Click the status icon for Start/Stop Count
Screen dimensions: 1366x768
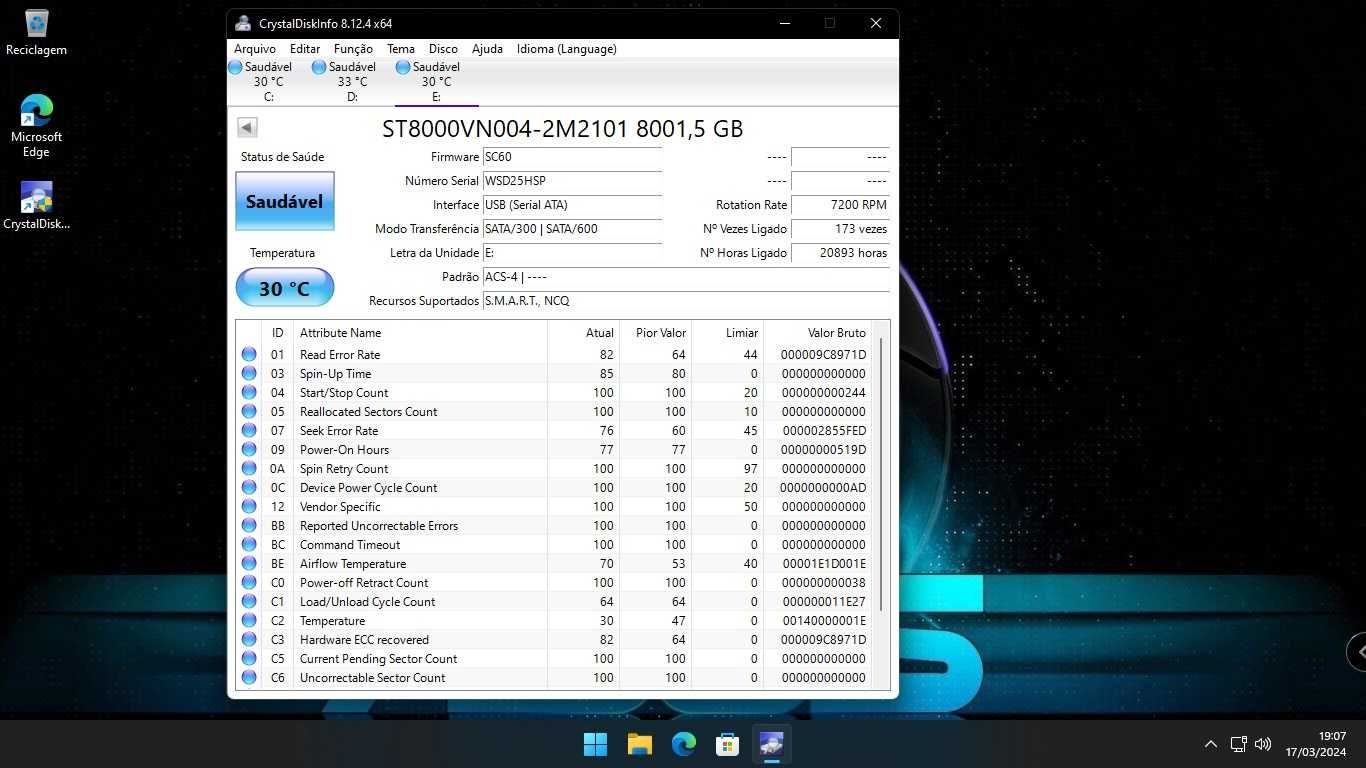point(249,393)
